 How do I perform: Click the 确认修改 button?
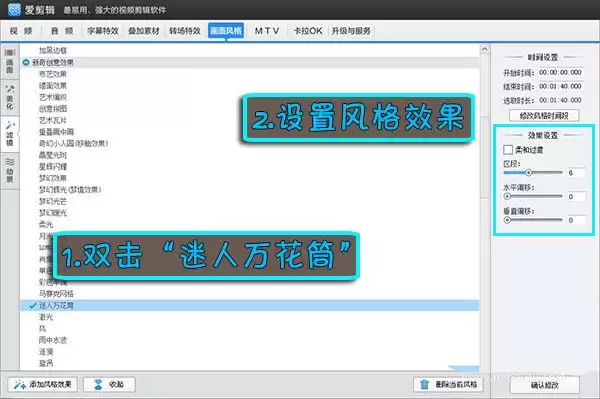(x=545, y=385)
